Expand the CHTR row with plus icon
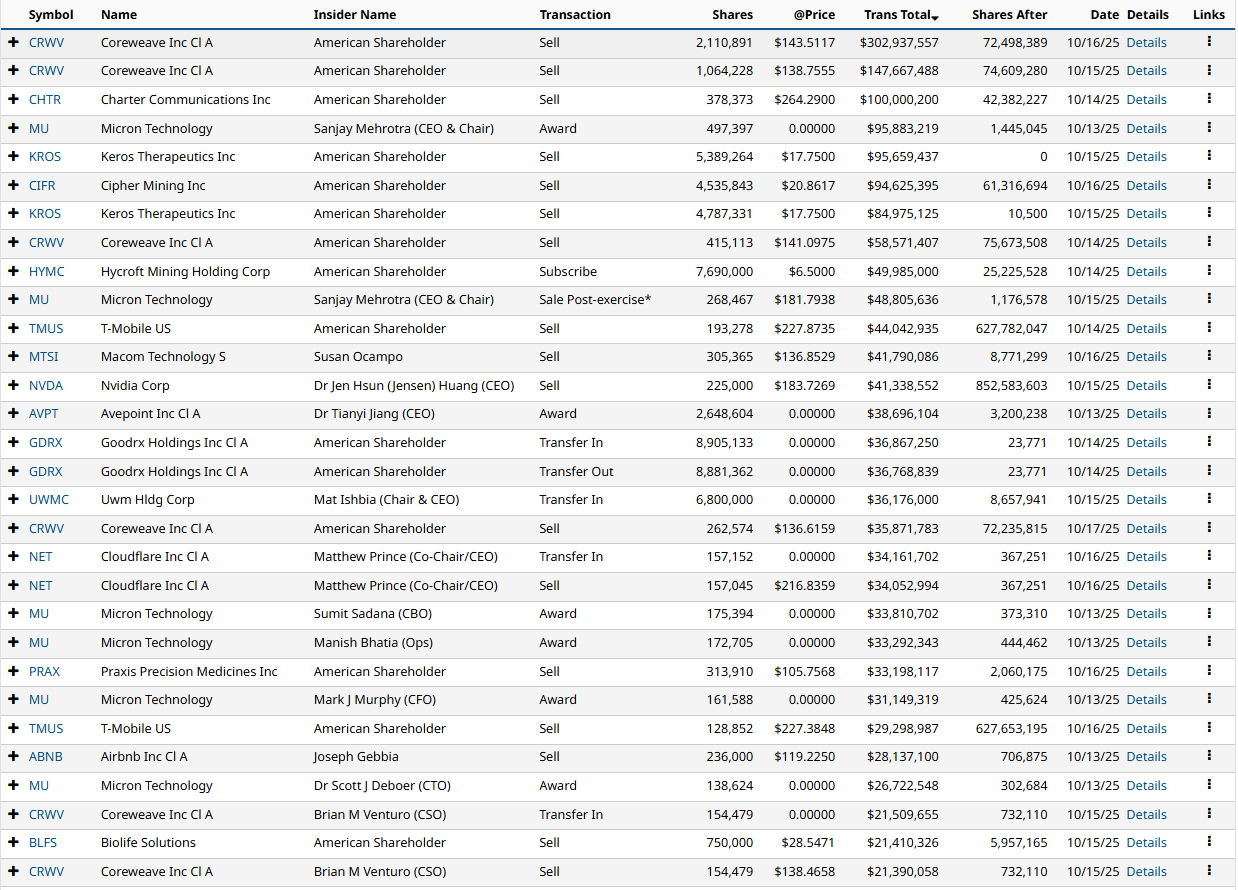Image resolution: width=1238 pixels, height=890 pixels. coord(13,99)
